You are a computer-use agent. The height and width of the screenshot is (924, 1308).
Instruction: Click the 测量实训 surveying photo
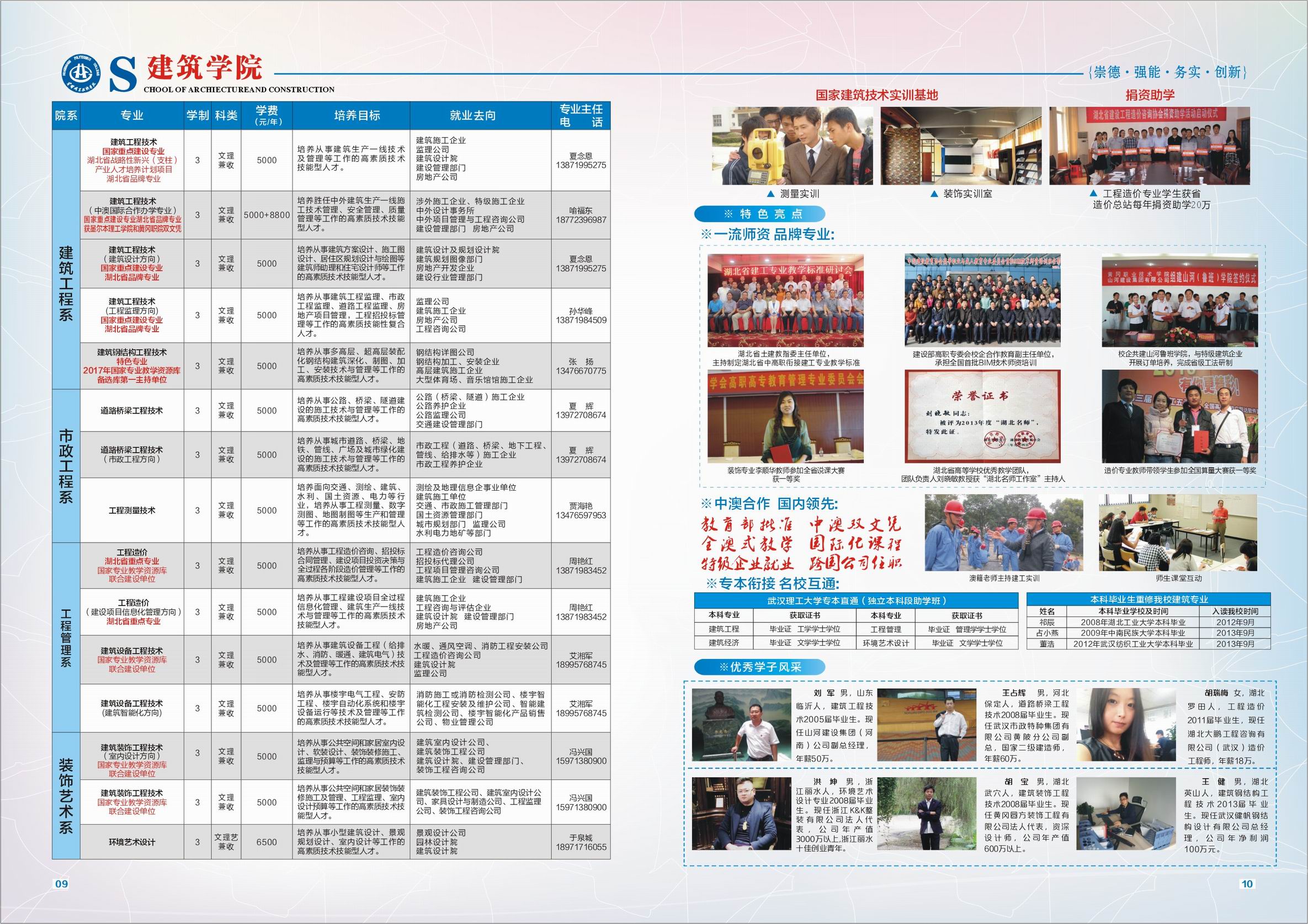pos(792,145)
